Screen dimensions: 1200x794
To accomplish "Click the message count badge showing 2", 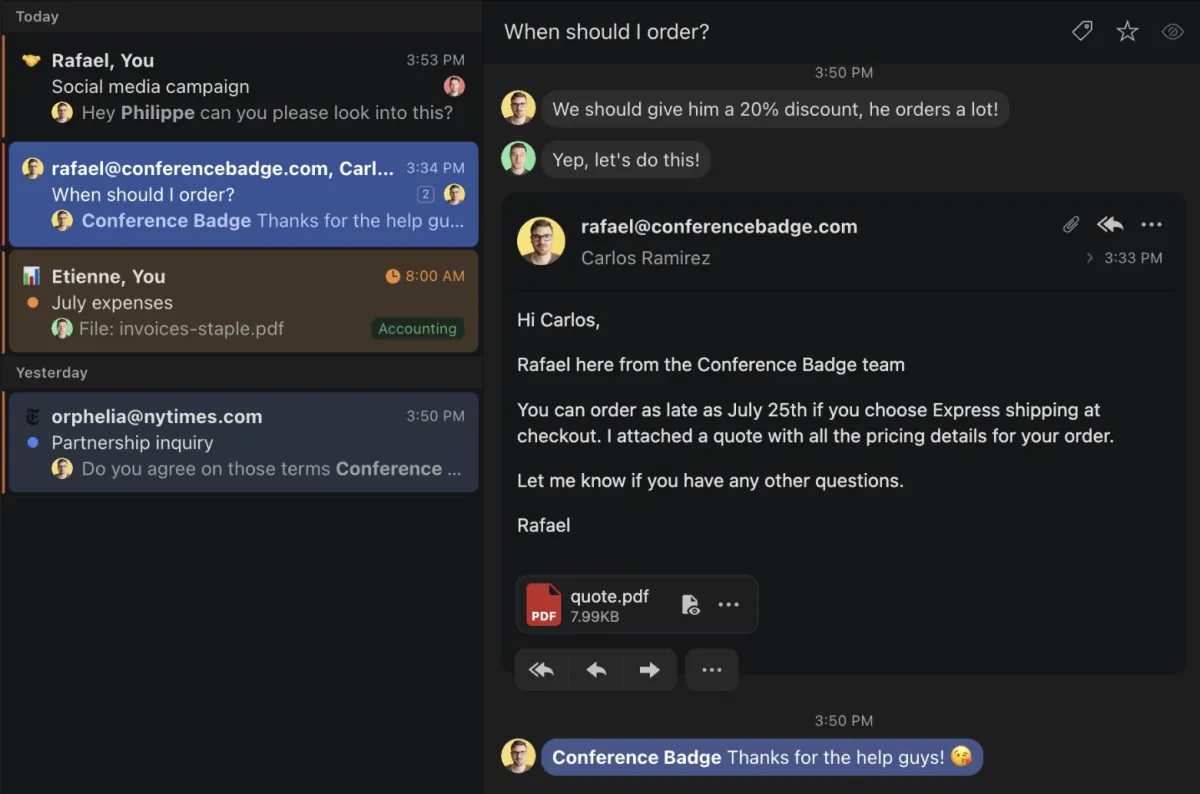I will click(x=426, y=194).
